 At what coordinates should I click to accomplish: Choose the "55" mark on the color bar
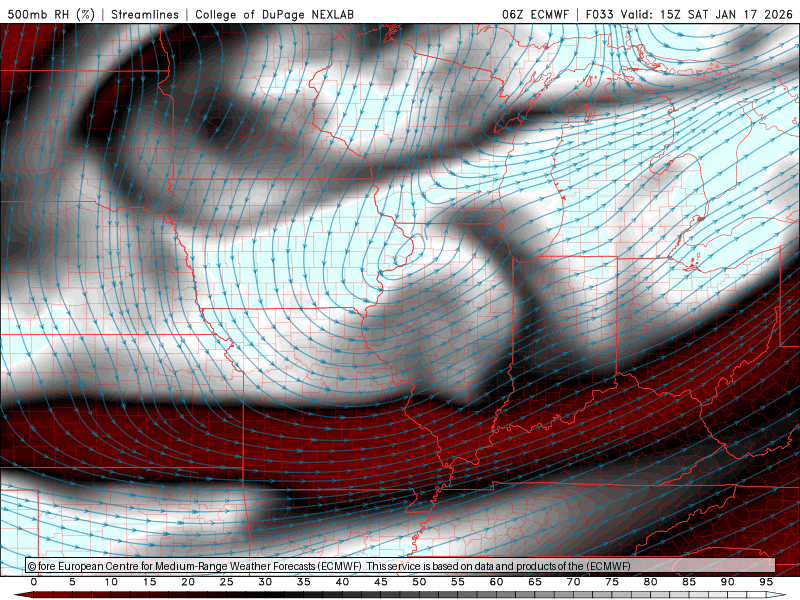point(458,582)
